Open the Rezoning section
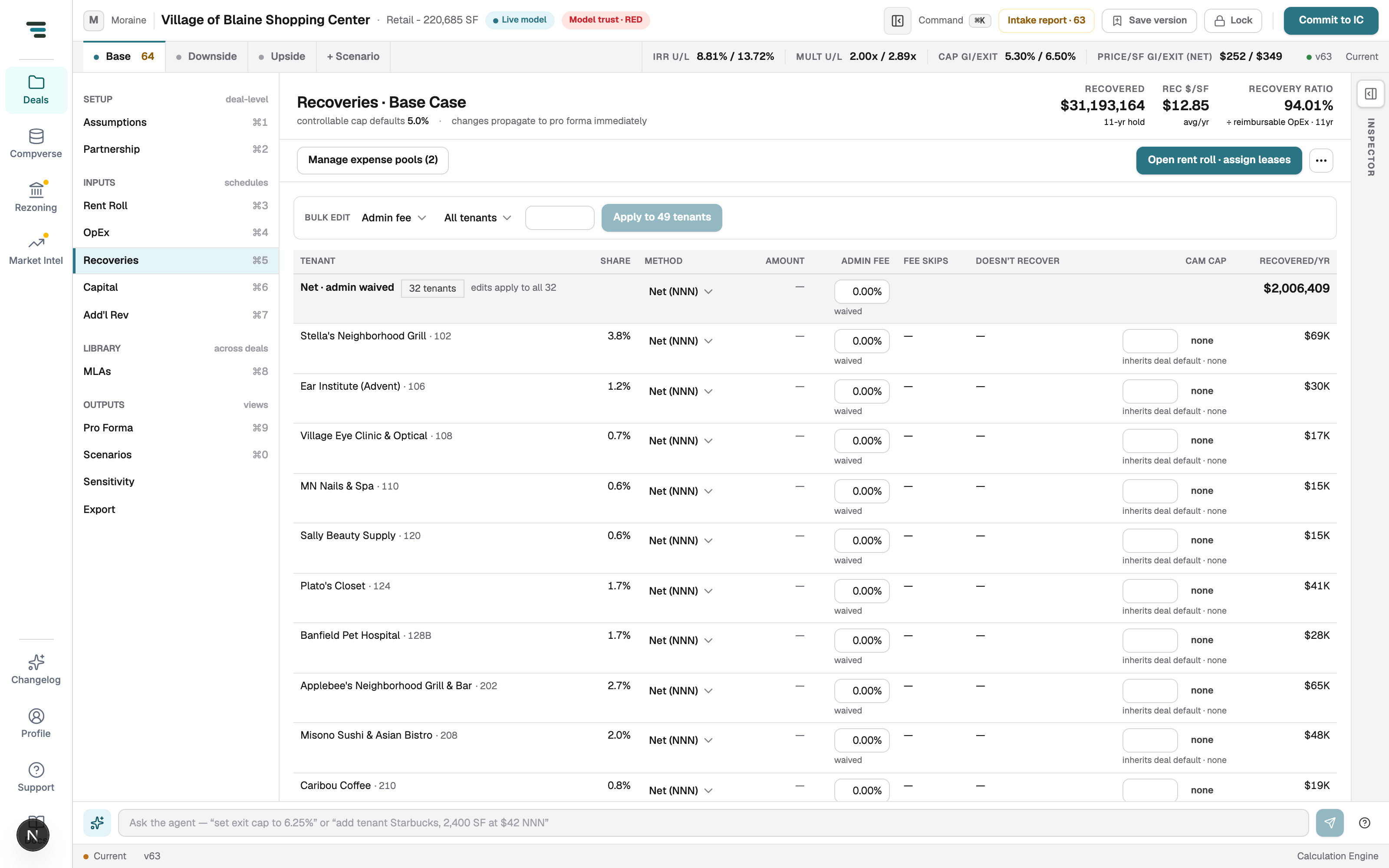 point(36,197)
